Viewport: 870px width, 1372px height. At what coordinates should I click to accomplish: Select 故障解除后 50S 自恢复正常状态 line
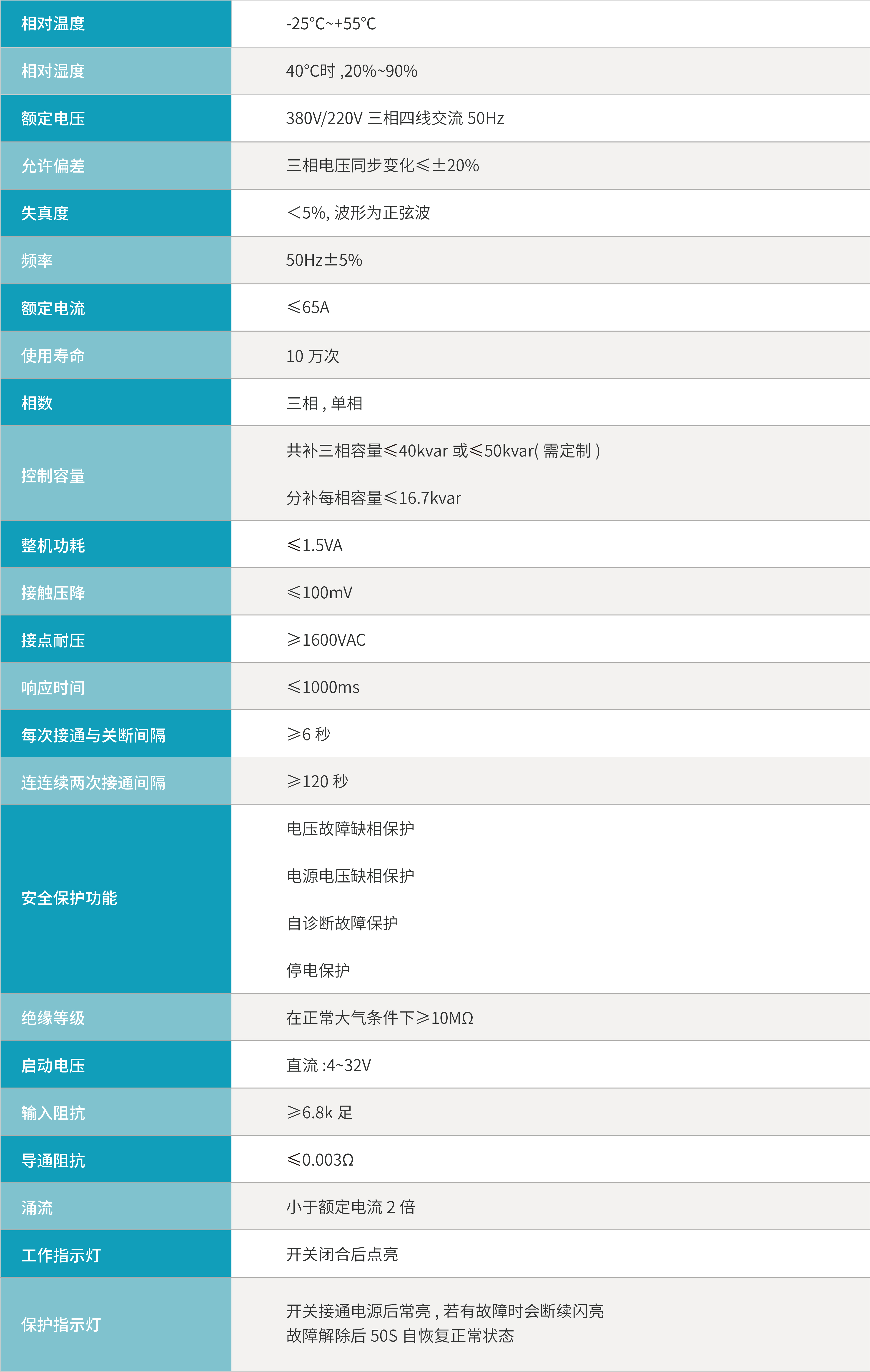400,1336
